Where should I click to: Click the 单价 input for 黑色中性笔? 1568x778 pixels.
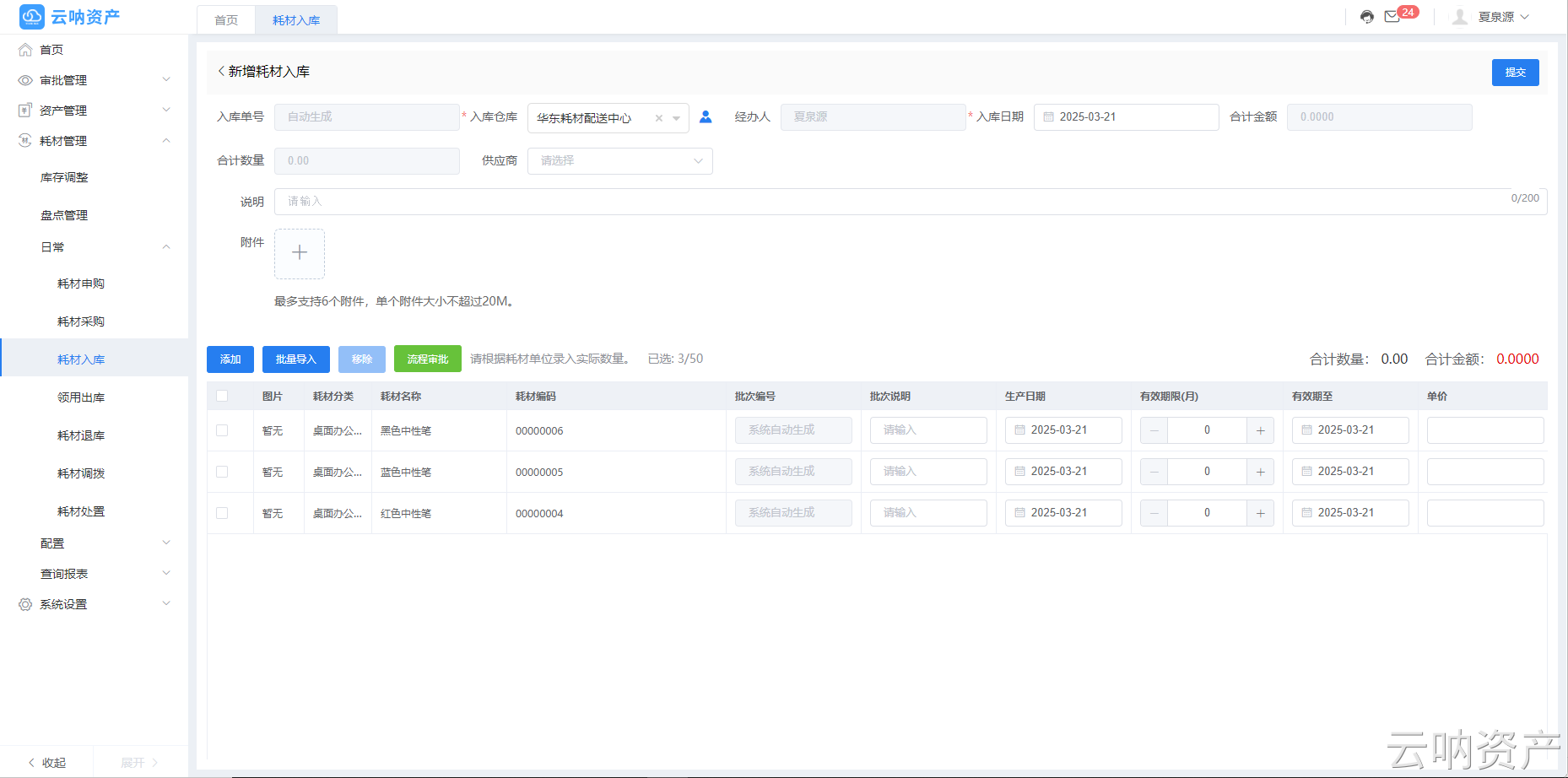(x=1485, y=430)
